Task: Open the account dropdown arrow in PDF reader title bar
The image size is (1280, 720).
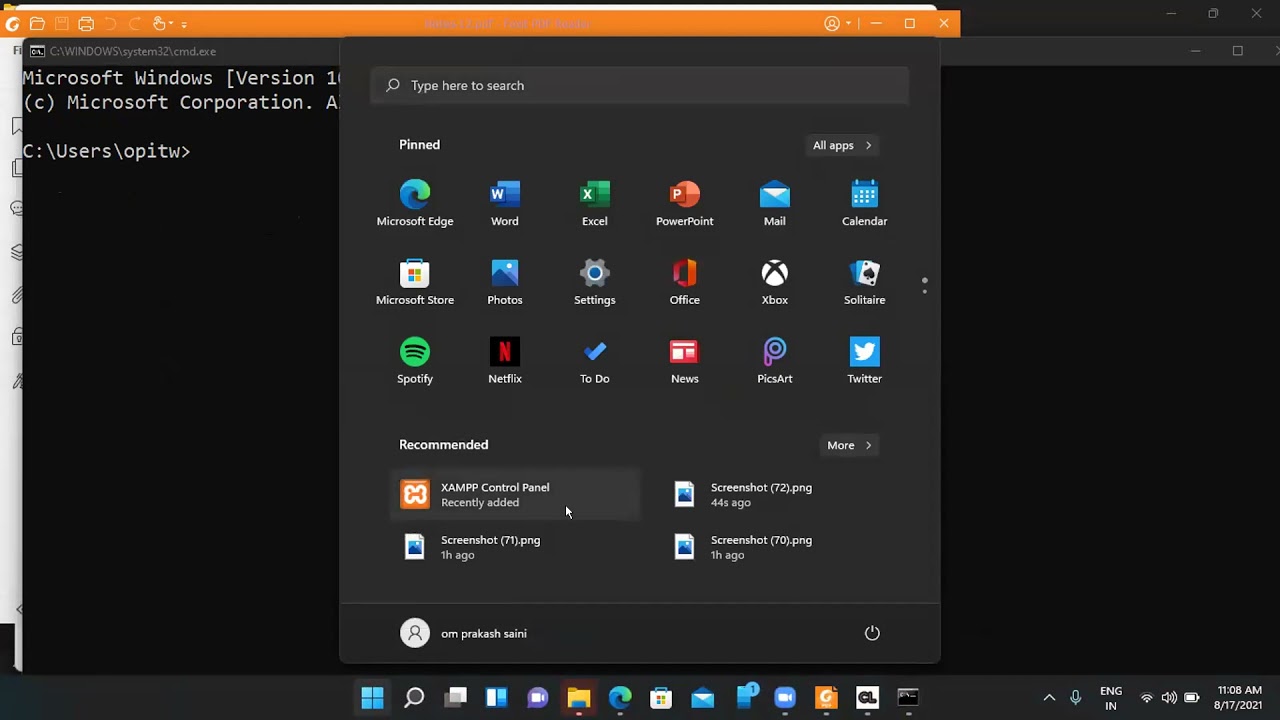Action: point(849,23)
